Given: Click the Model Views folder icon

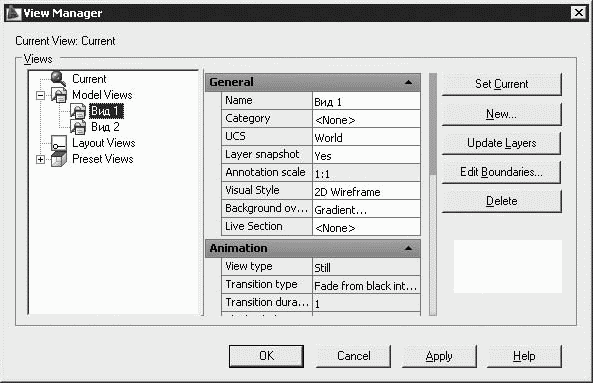Looking at the screenshot, I should pyautogui.click(x=59, y=95).
